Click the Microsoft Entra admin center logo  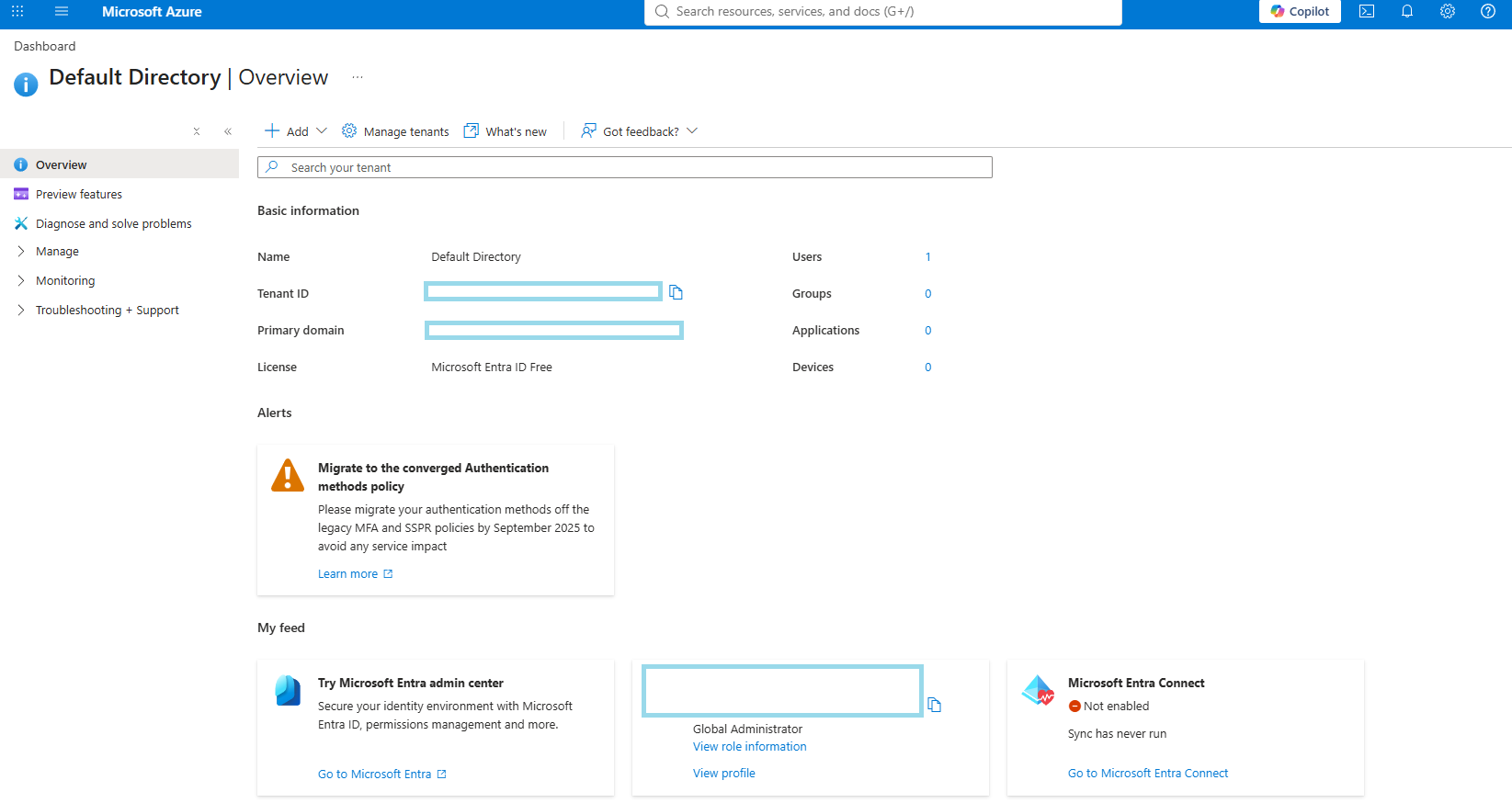[x=289, y=690]
